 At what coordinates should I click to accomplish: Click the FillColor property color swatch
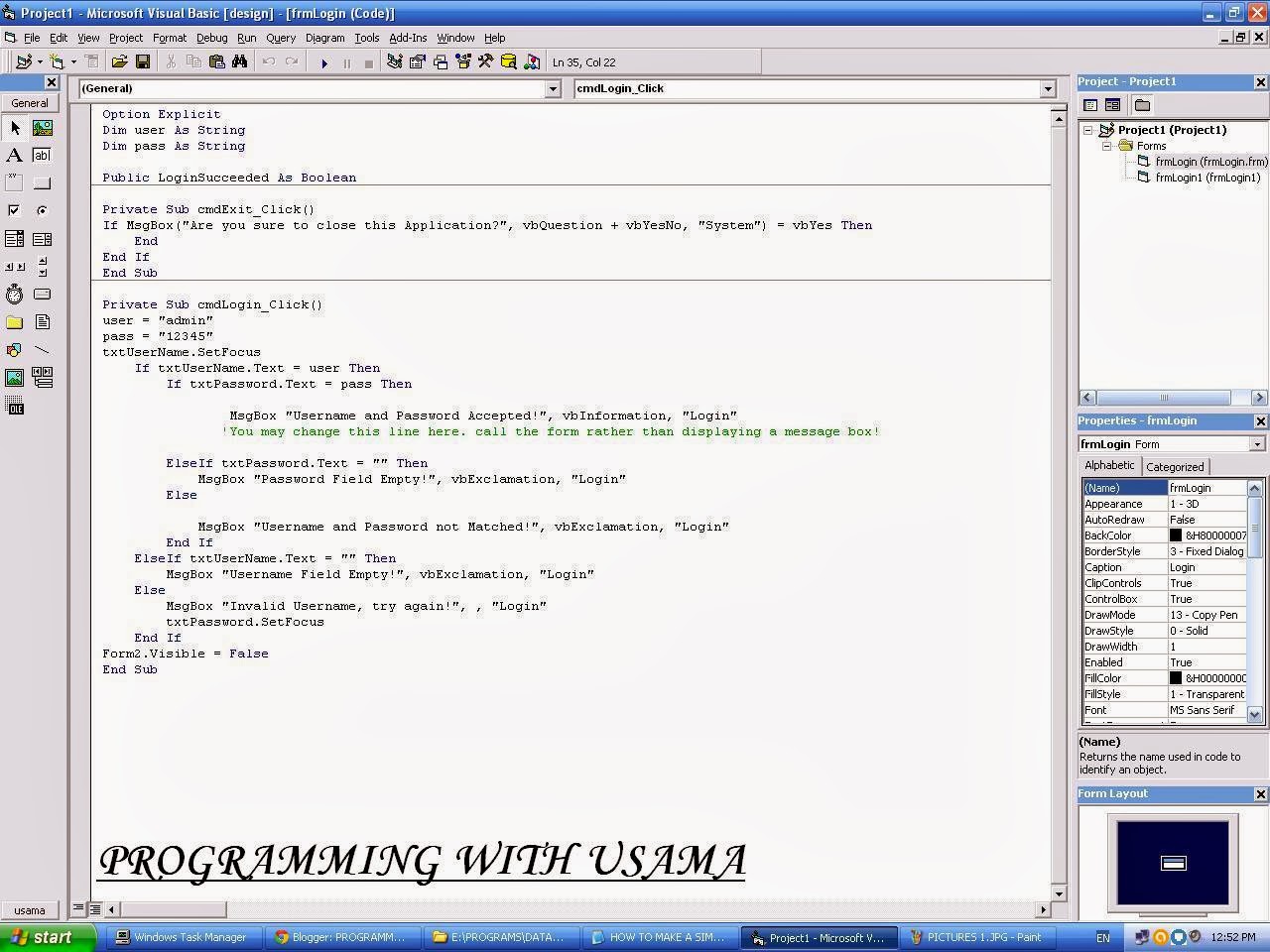(x=1176, y=678)
